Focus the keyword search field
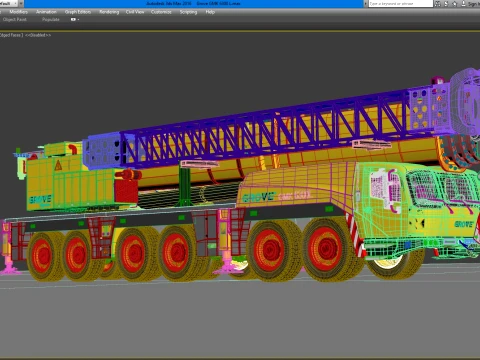Viewport: 480px width, 360px height. (400, 4)
